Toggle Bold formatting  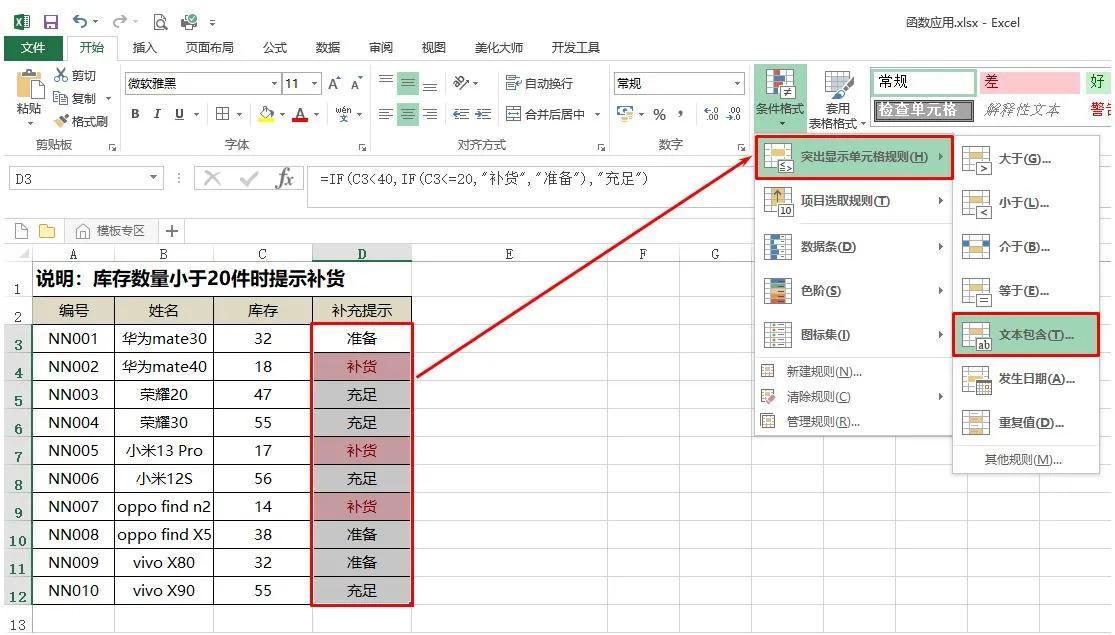[135, 114]
